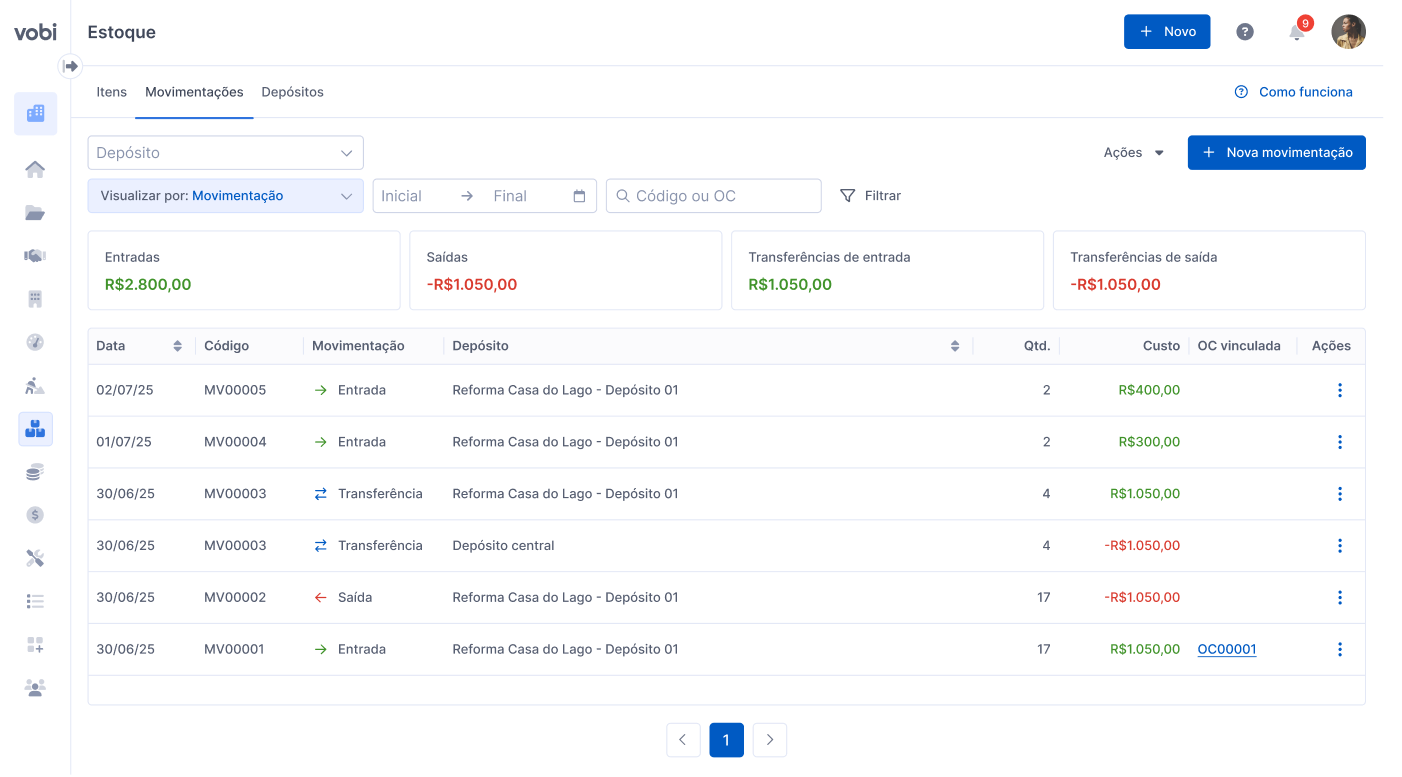Expand the sidebar with the arrow toggle
1402x777 pixels.
tap(70, 66)
